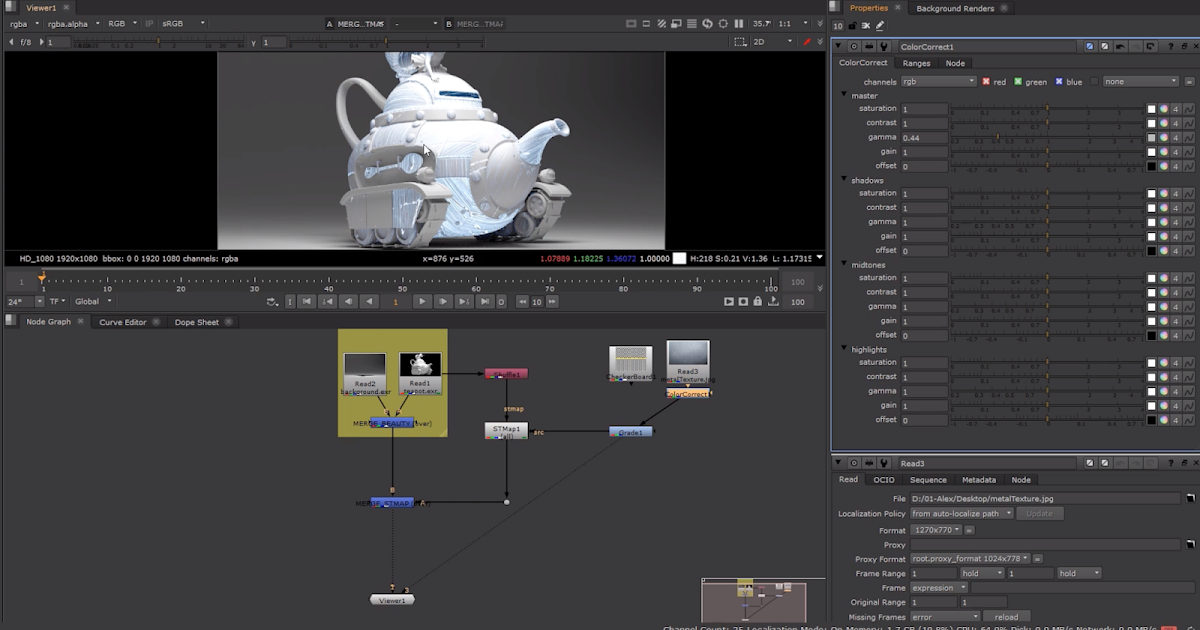Toggle the first blue overlay icon in ColorCorrect1 header

point(1090,46)
